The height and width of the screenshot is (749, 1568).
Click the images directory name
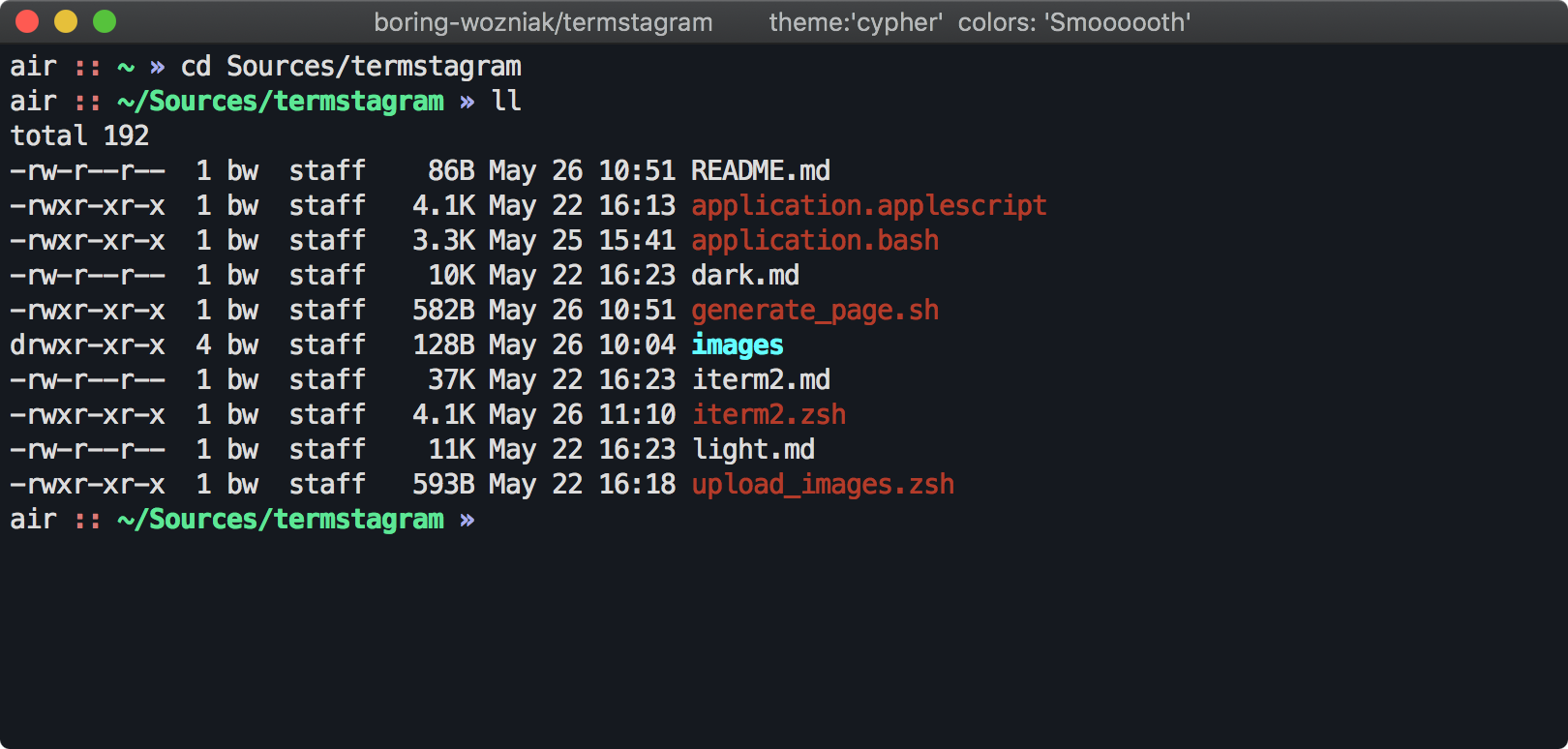click(x=738, y=345)
